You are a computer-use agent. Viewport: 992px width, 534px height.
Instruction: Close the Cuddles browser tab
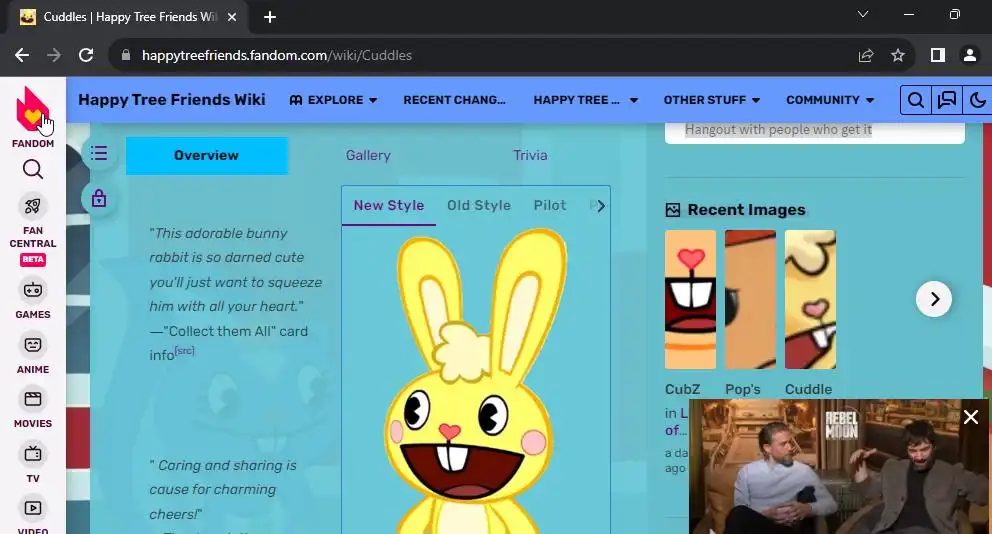232,17
